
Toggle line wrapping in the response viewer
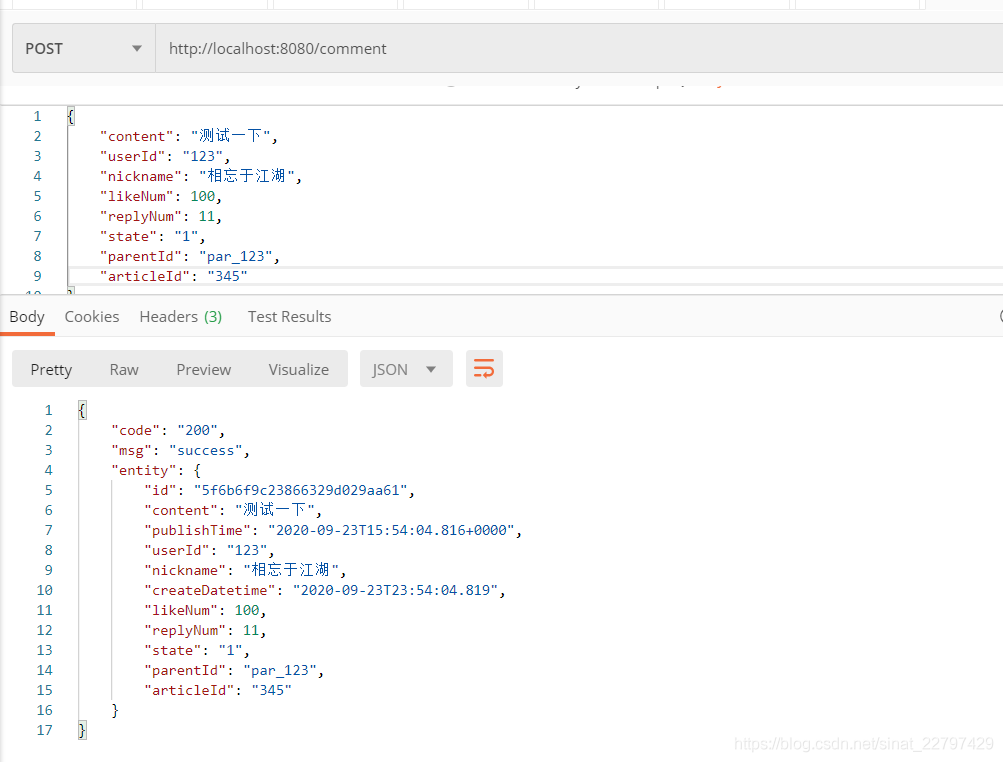click(484, 368)
